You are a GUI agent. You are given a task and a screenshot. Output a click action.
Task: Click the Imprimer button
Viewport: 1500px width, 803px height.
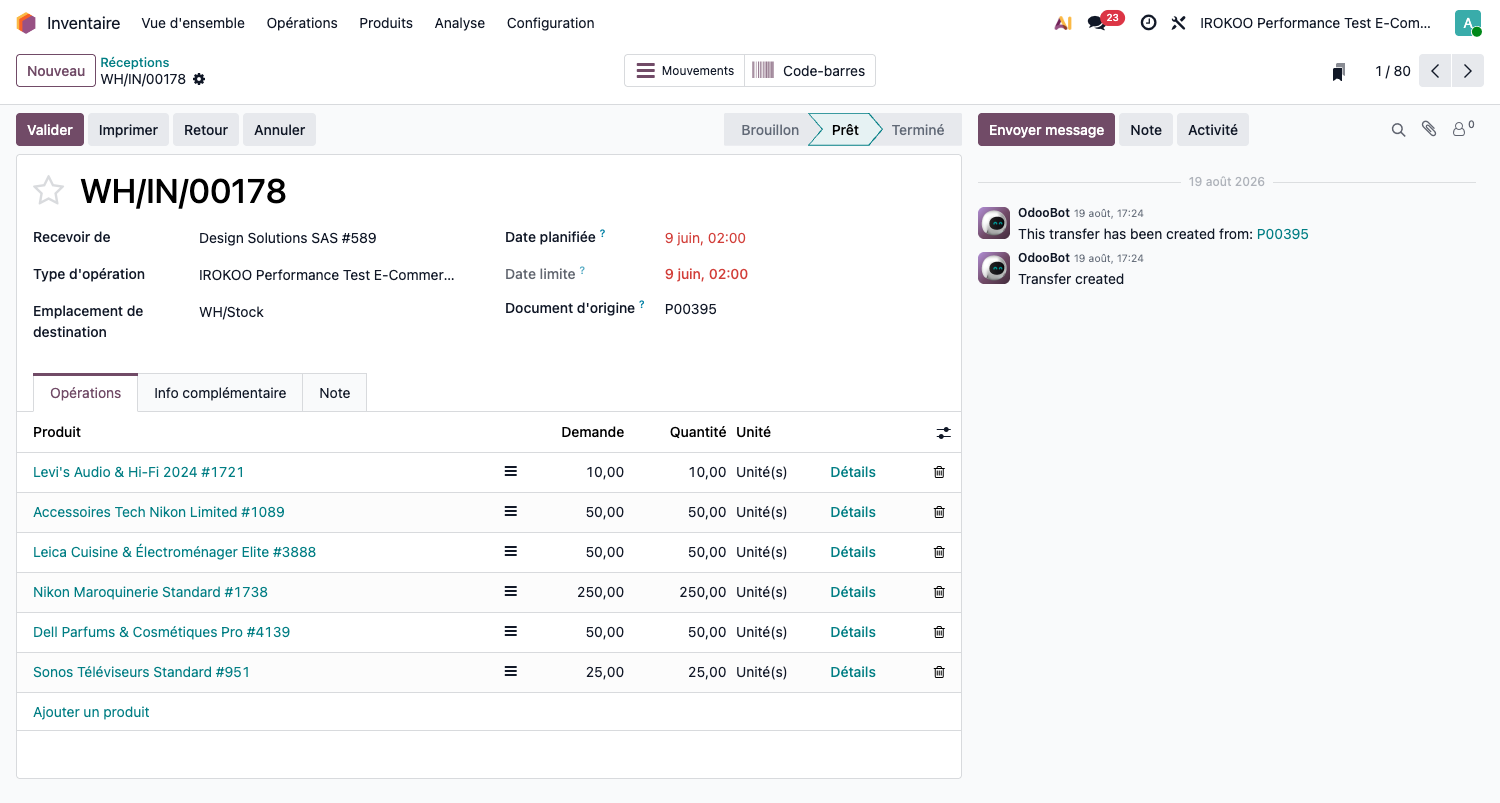coord(128,130)
